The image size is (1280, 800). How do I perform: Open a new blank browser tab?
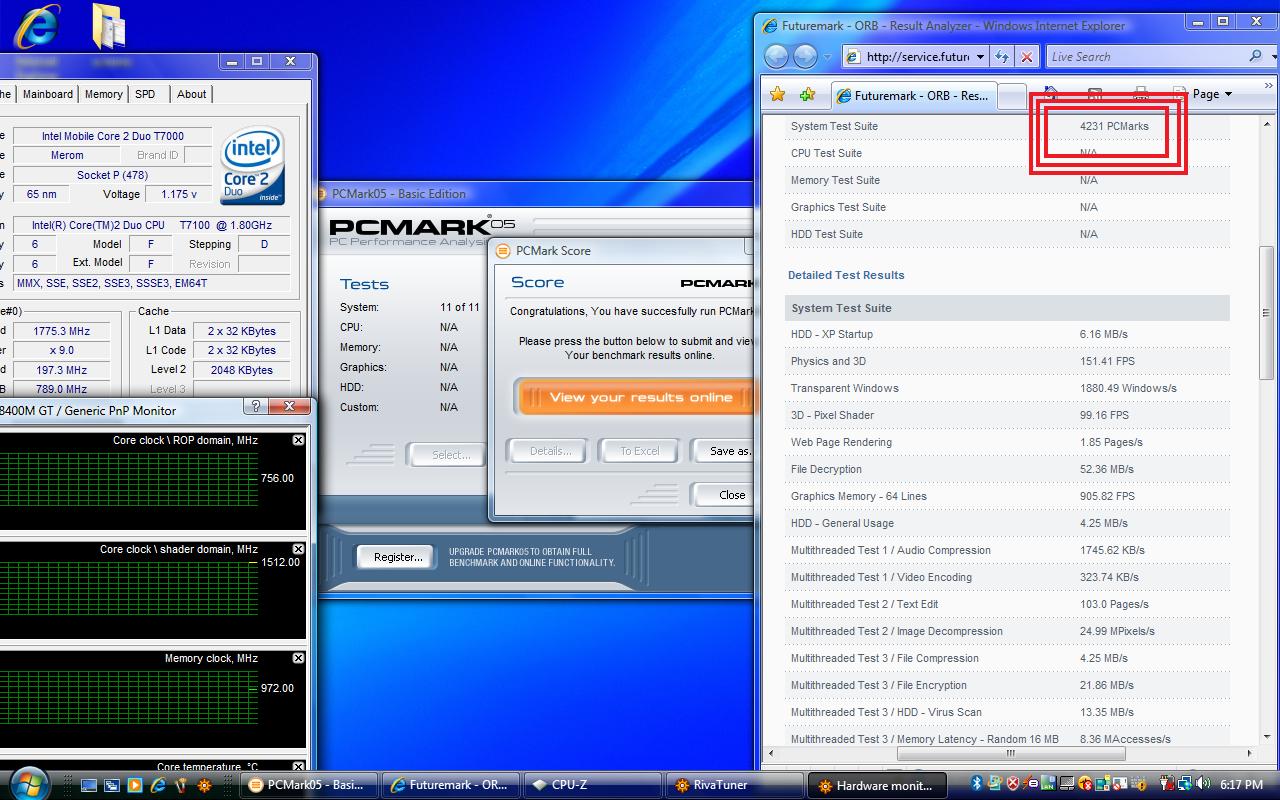[1012, 97]
